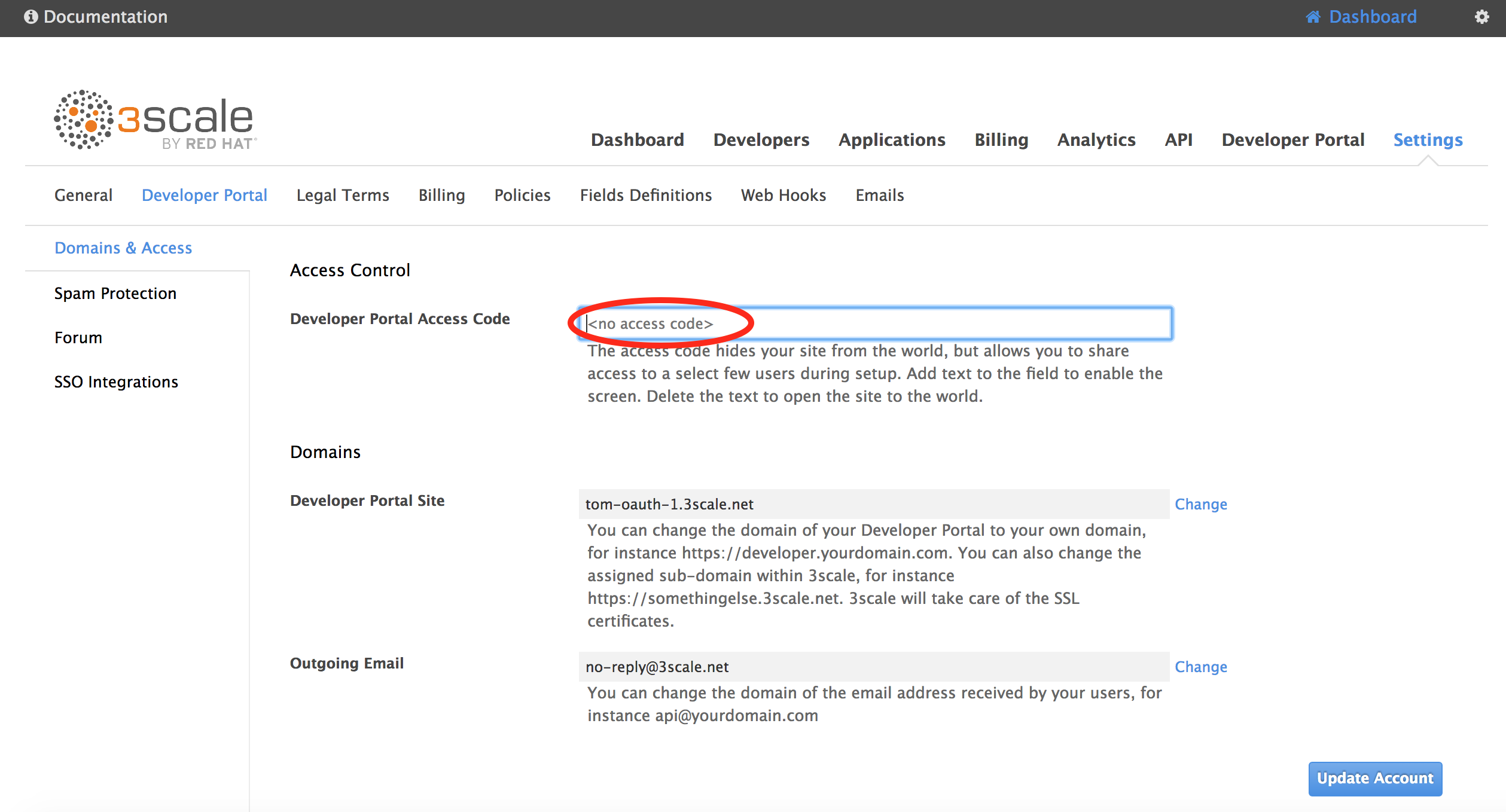
Task: Open the Emails settings tab
Action: 879,196
